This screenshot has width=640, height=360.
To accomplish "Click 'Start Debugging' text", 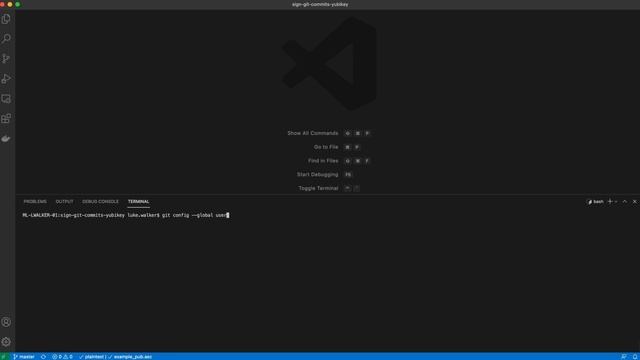I will (318, 175).
